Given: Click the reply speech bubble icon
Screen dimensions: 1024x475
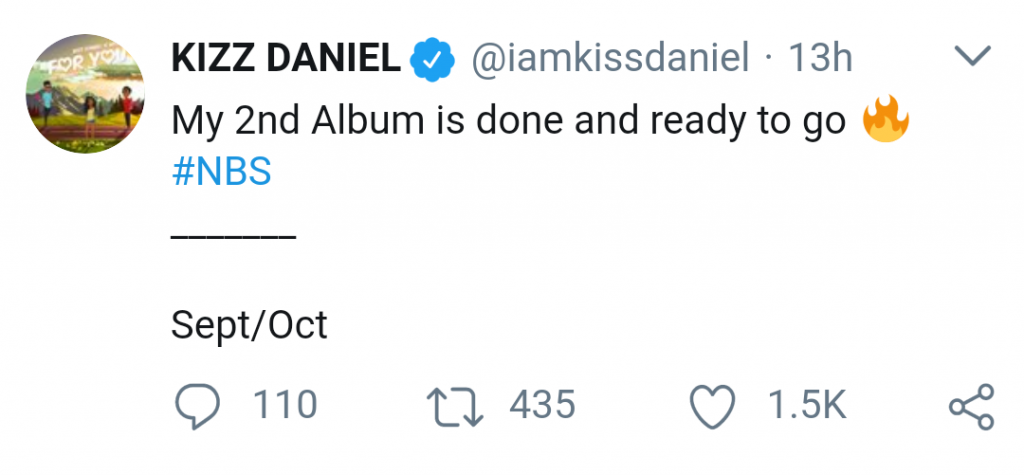Looking at the screenshot, I should point(198,405).
